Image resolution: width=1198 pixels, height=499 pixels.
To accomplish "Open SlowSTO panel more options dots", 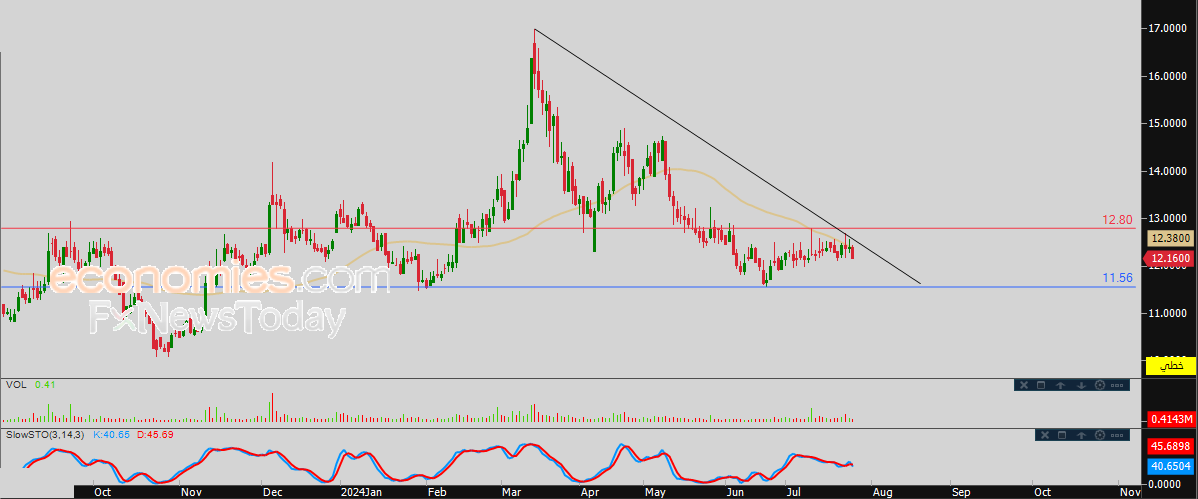I will tap(1117, 435).
